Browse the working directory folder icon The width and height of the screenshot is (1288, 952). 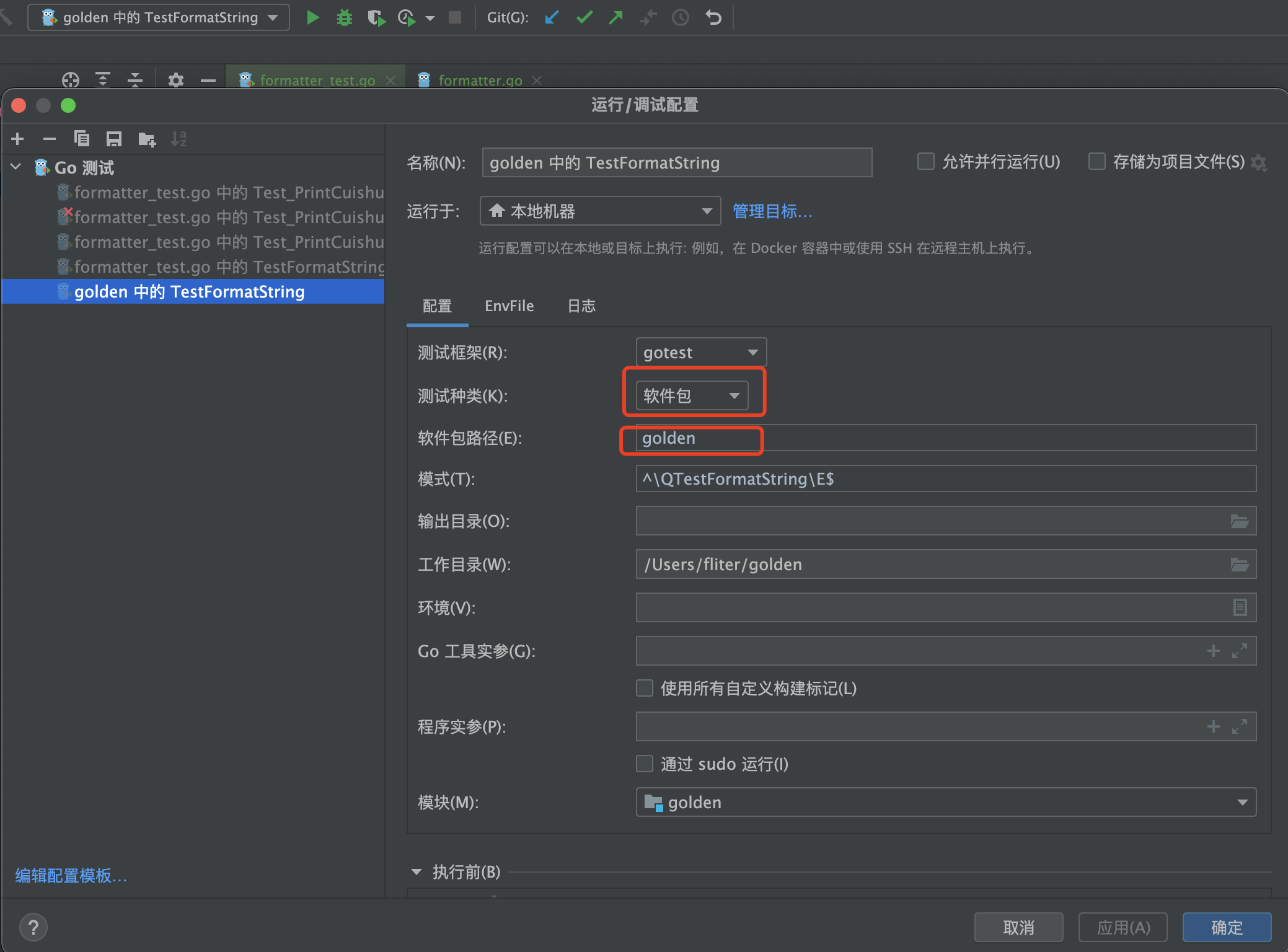tap(1239, 565)
